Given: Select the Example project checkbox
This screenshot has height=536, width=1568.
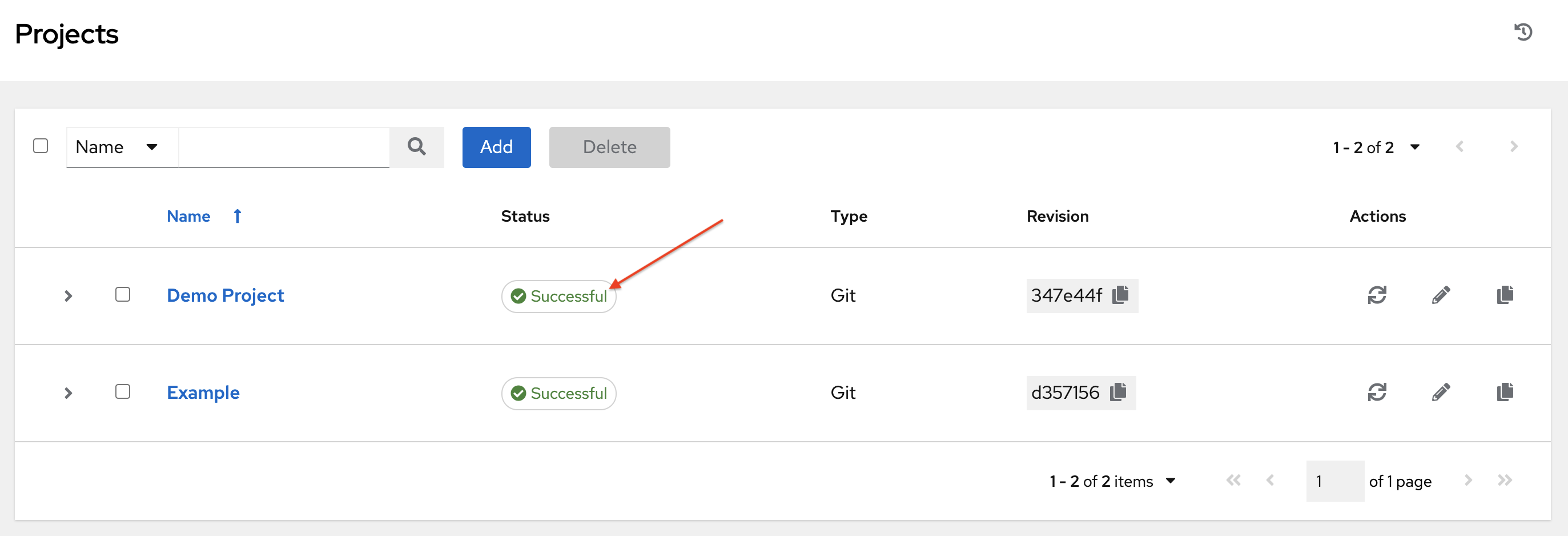Looking at the screenshot, I should click(122, 391).
